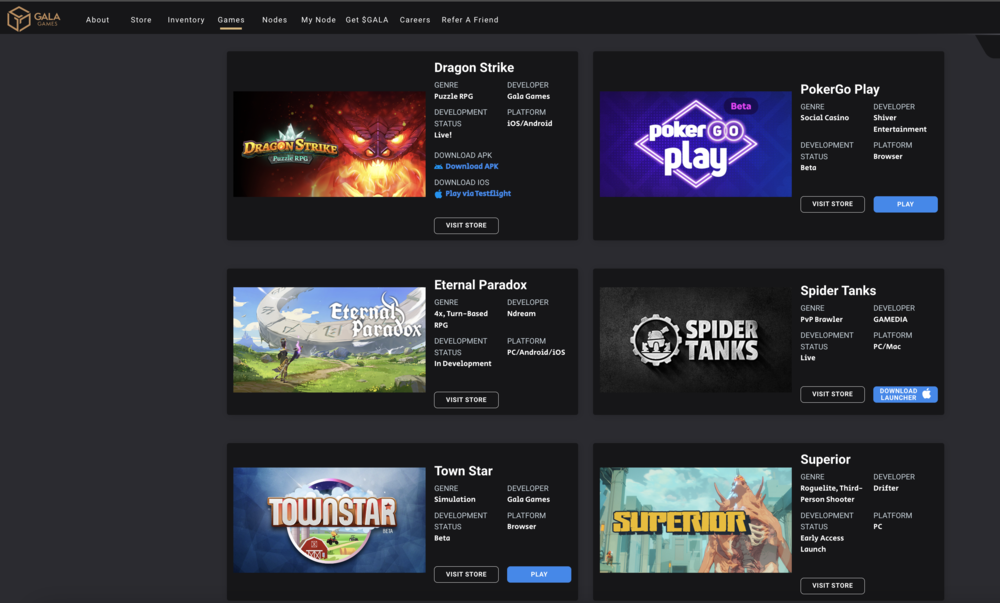This screenshot has height=603, width=1000.
Task: Open Inventory in the navigation bar
Action: [x=186, y=20]
